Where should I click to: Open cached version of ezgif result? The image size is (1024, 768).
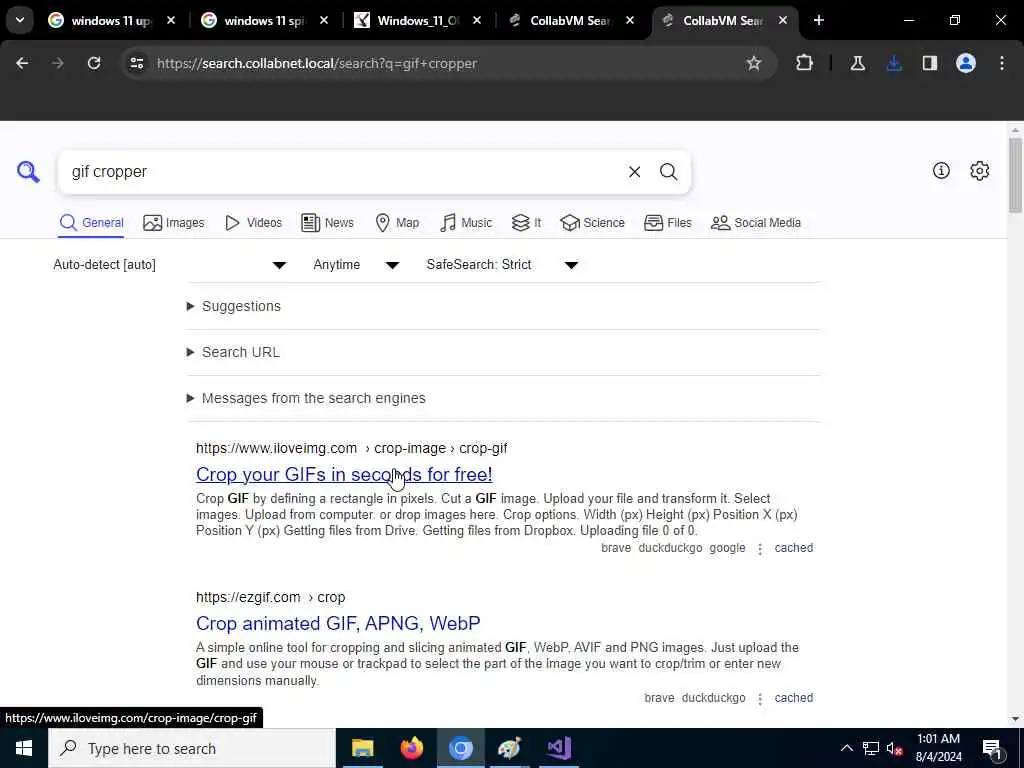[793, 697]
